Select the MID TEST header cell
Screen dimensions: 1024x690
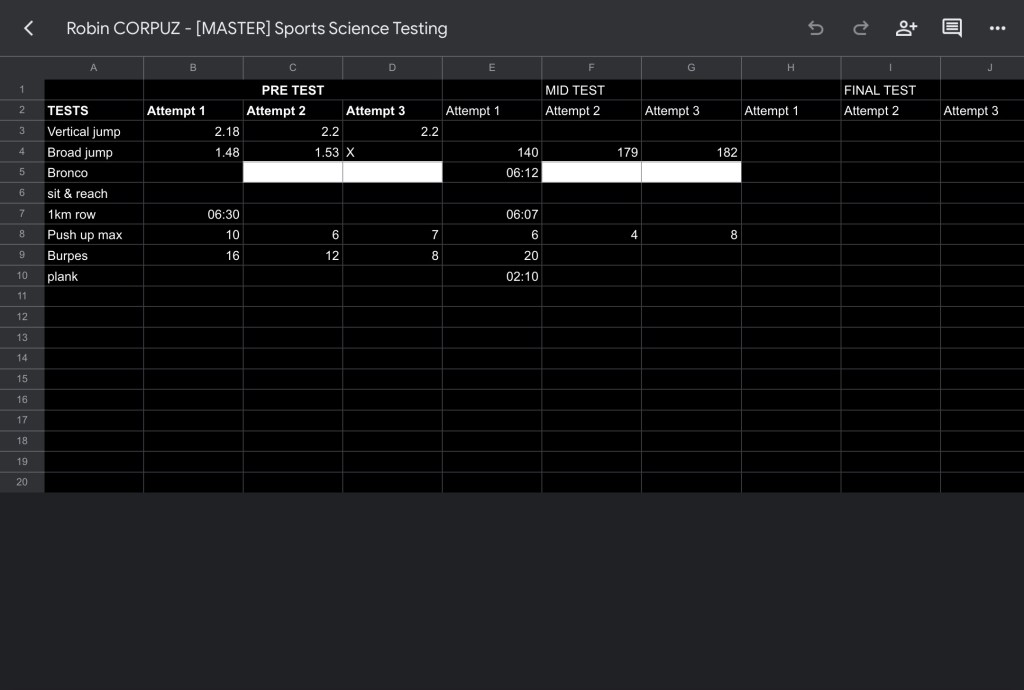tap(591, 90)
